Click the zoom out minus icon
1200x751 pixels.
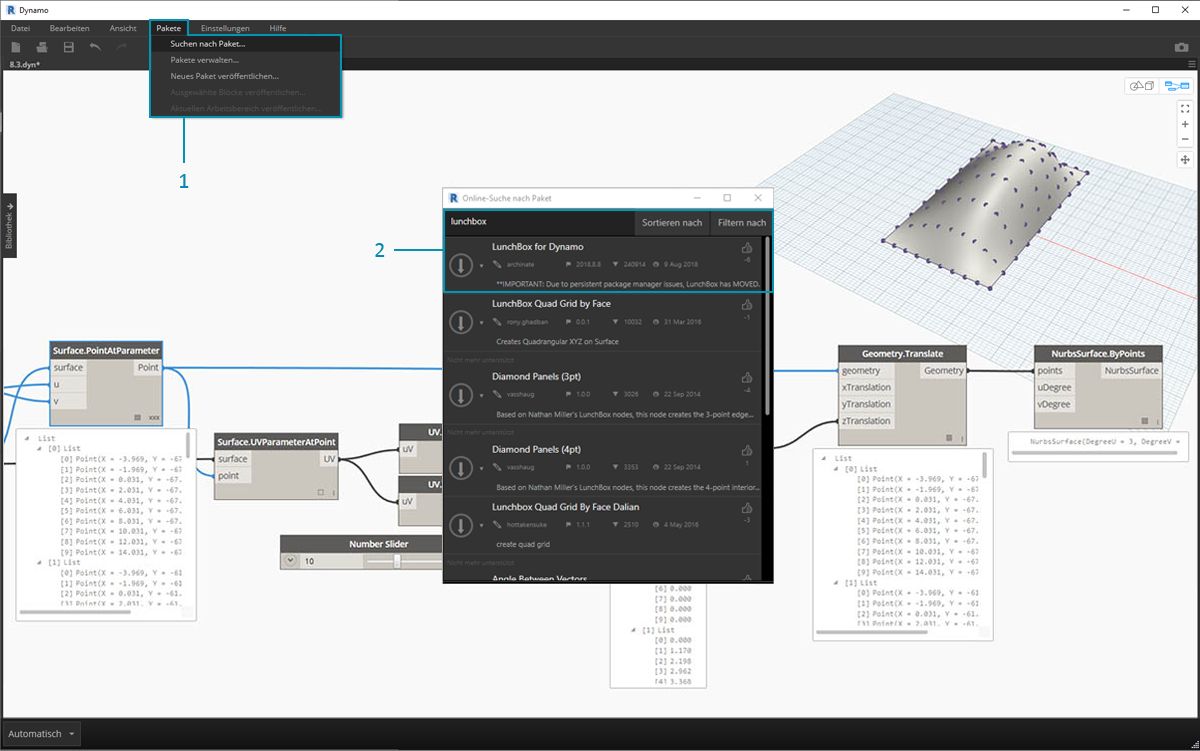pyautogui.click(x=1185, y=139)
